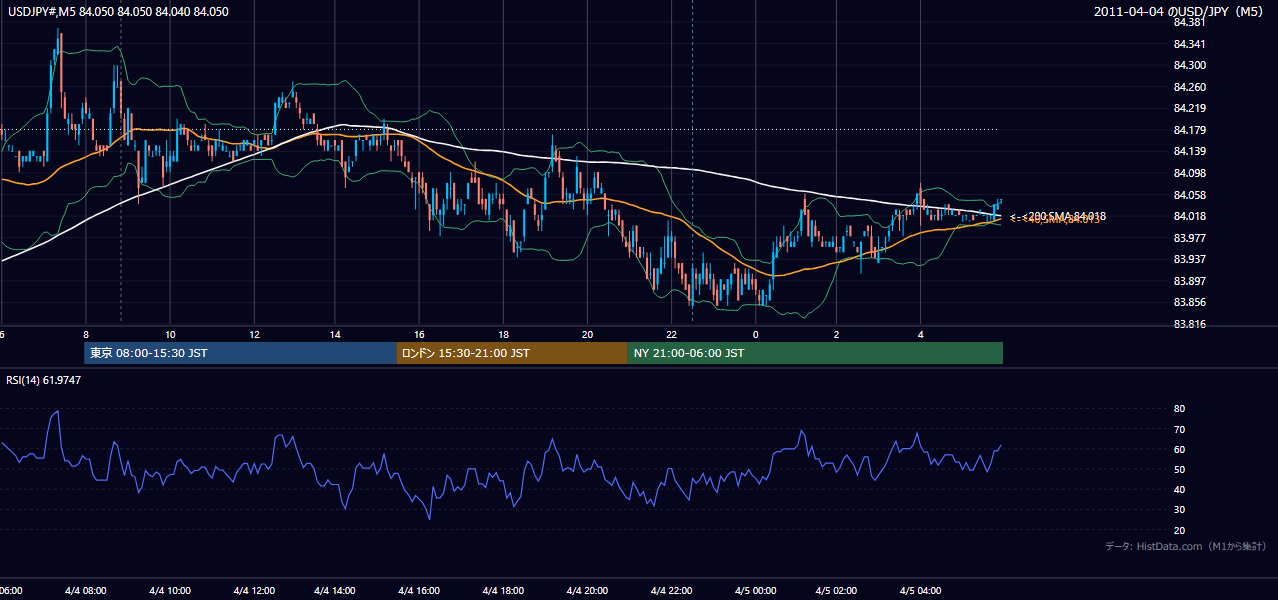Click price axis value 84.098

[x=1188, y=173]
